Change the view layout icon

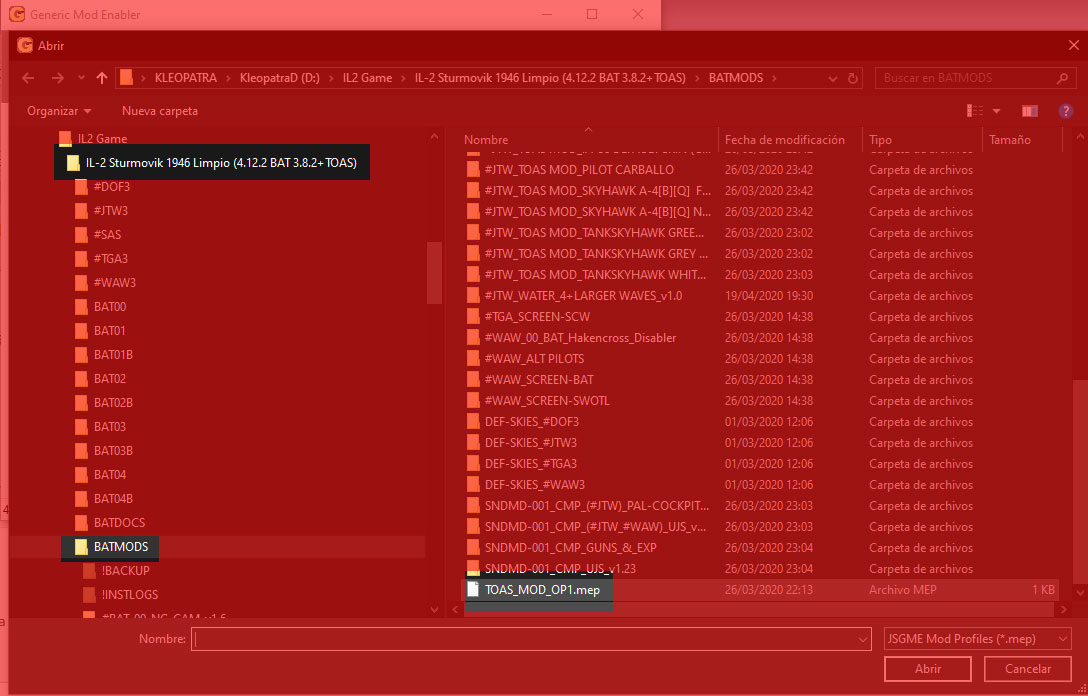(x=975, y=111)
